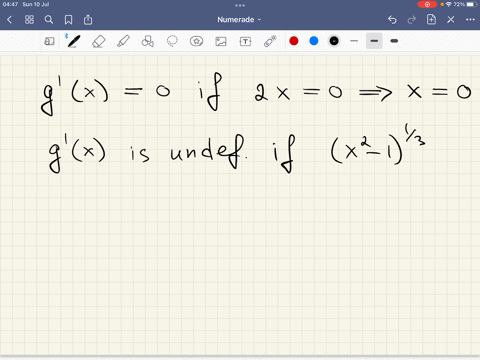The image size is (480, 360).
Task: Toggle the read-only mode icon
Action: pyautogui.click(x=49, y=41)
